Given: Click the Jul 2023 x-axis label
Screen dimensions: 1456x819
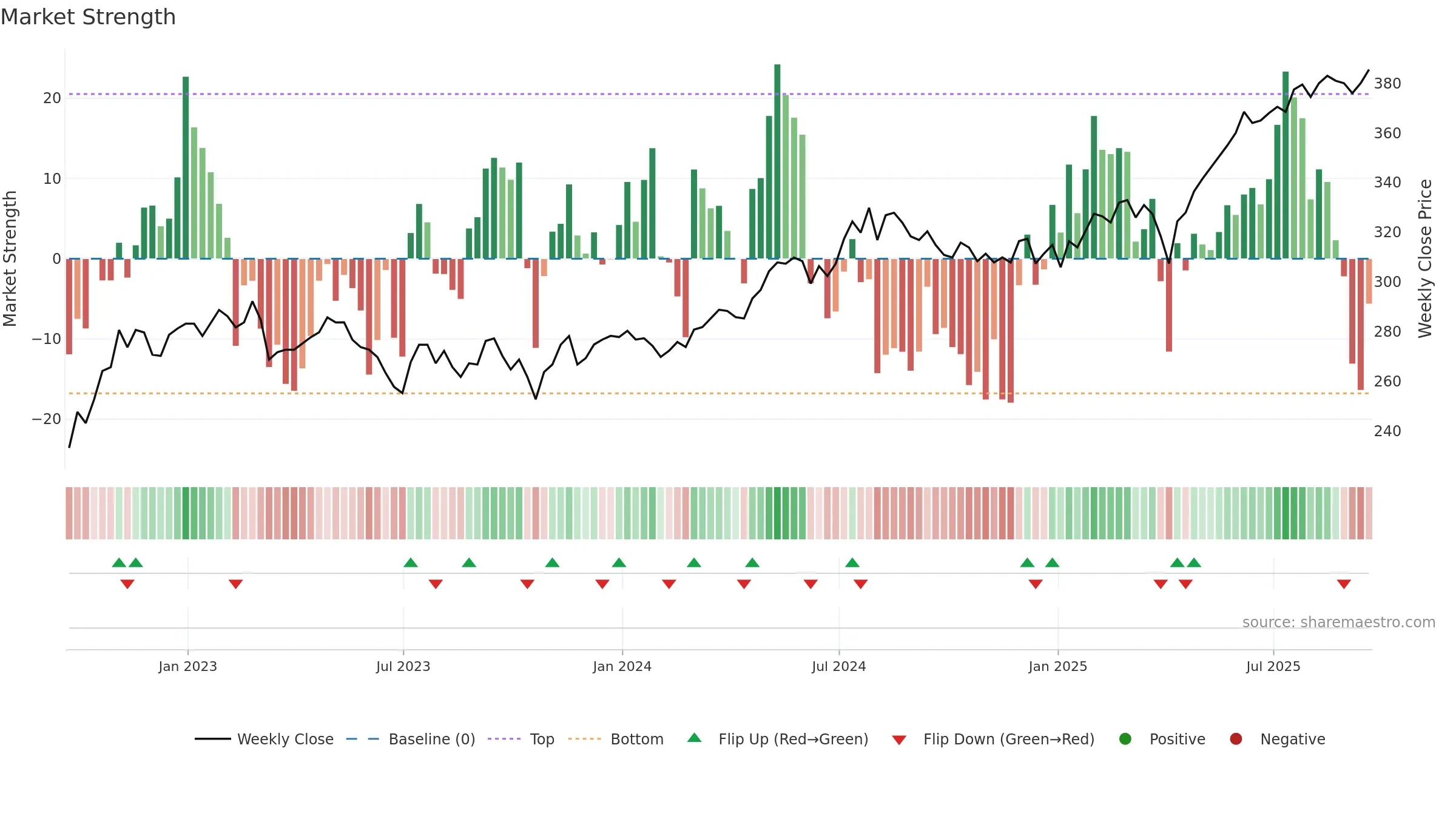Looking at the screenshot, I should tap(403, 666).
